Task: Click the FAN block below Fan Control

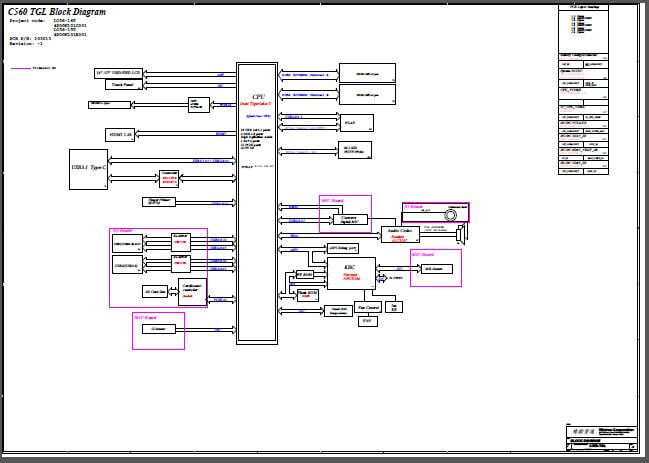Action: click(367, 322)
